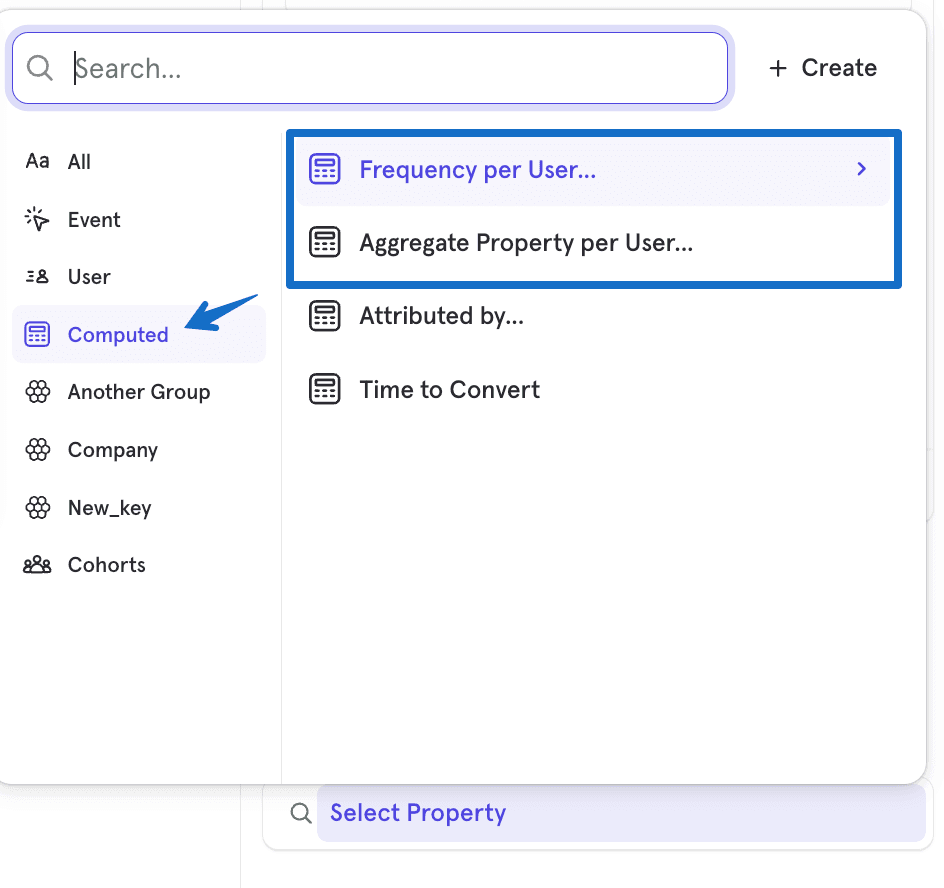Select the Time to Convert option
Screen dimensions: 944x888
click(x=449, y=390)
